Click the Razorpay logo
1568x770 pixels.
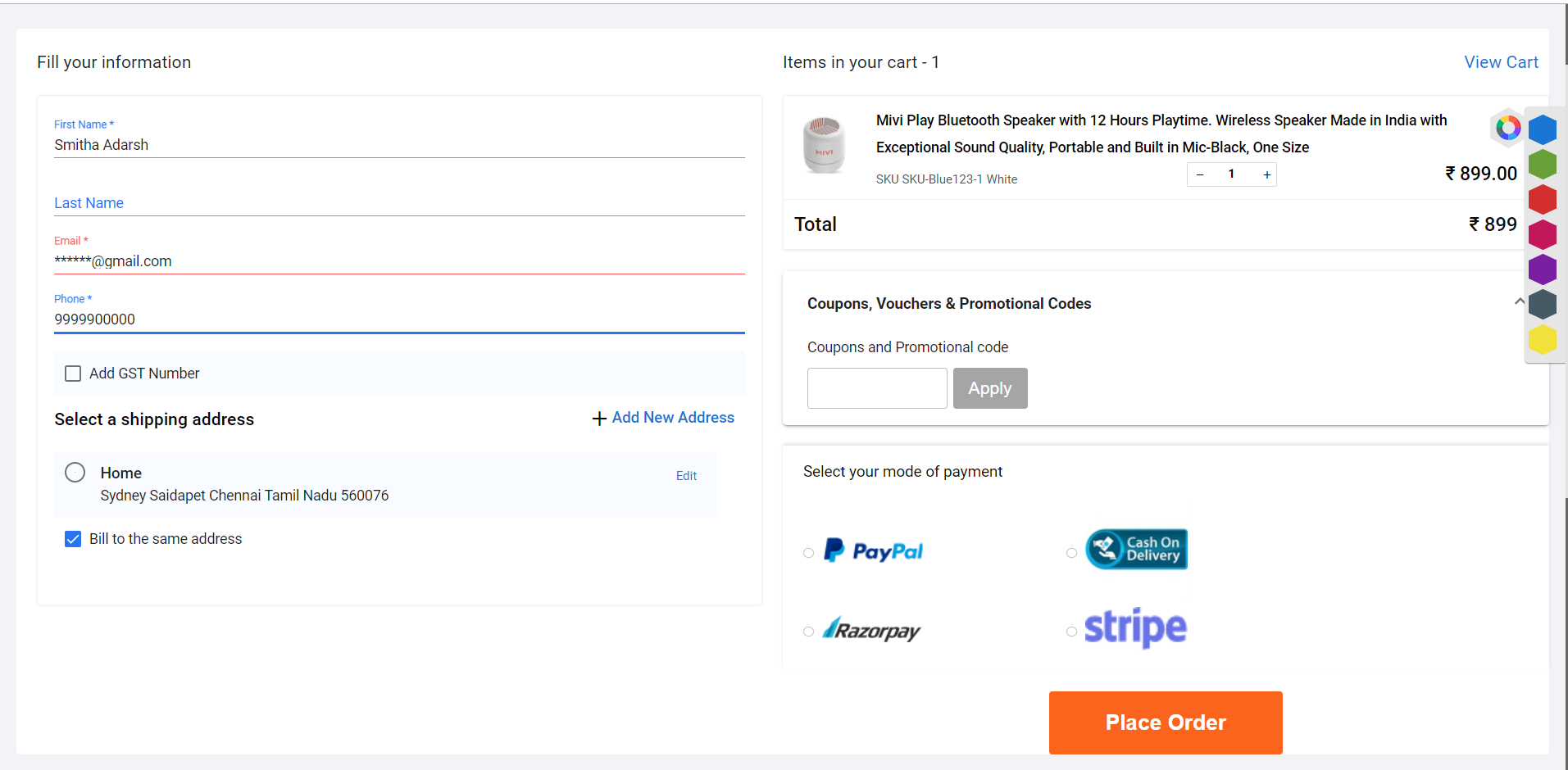pos(871,630)
